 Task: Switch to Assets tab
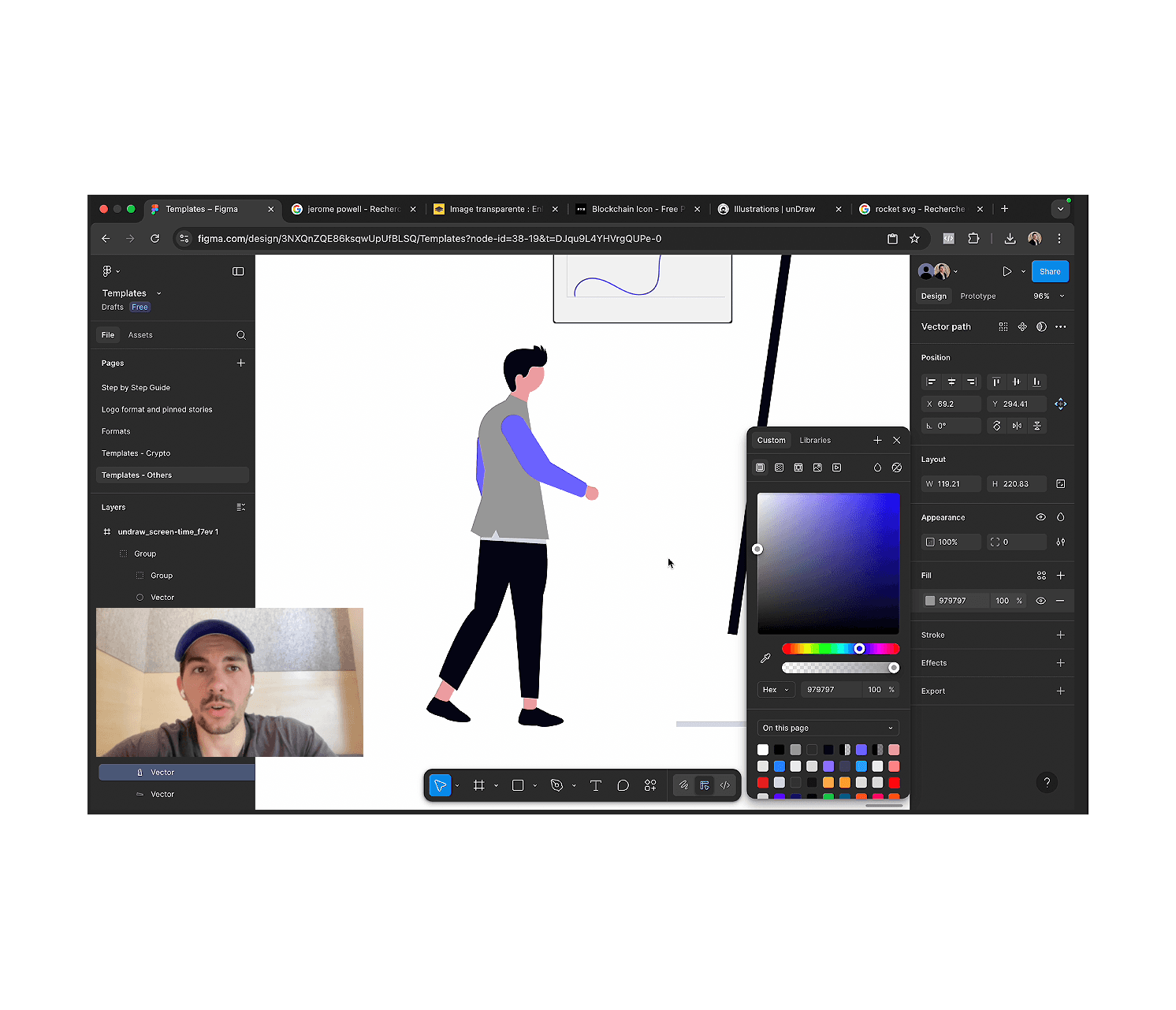tap(140, 335)
